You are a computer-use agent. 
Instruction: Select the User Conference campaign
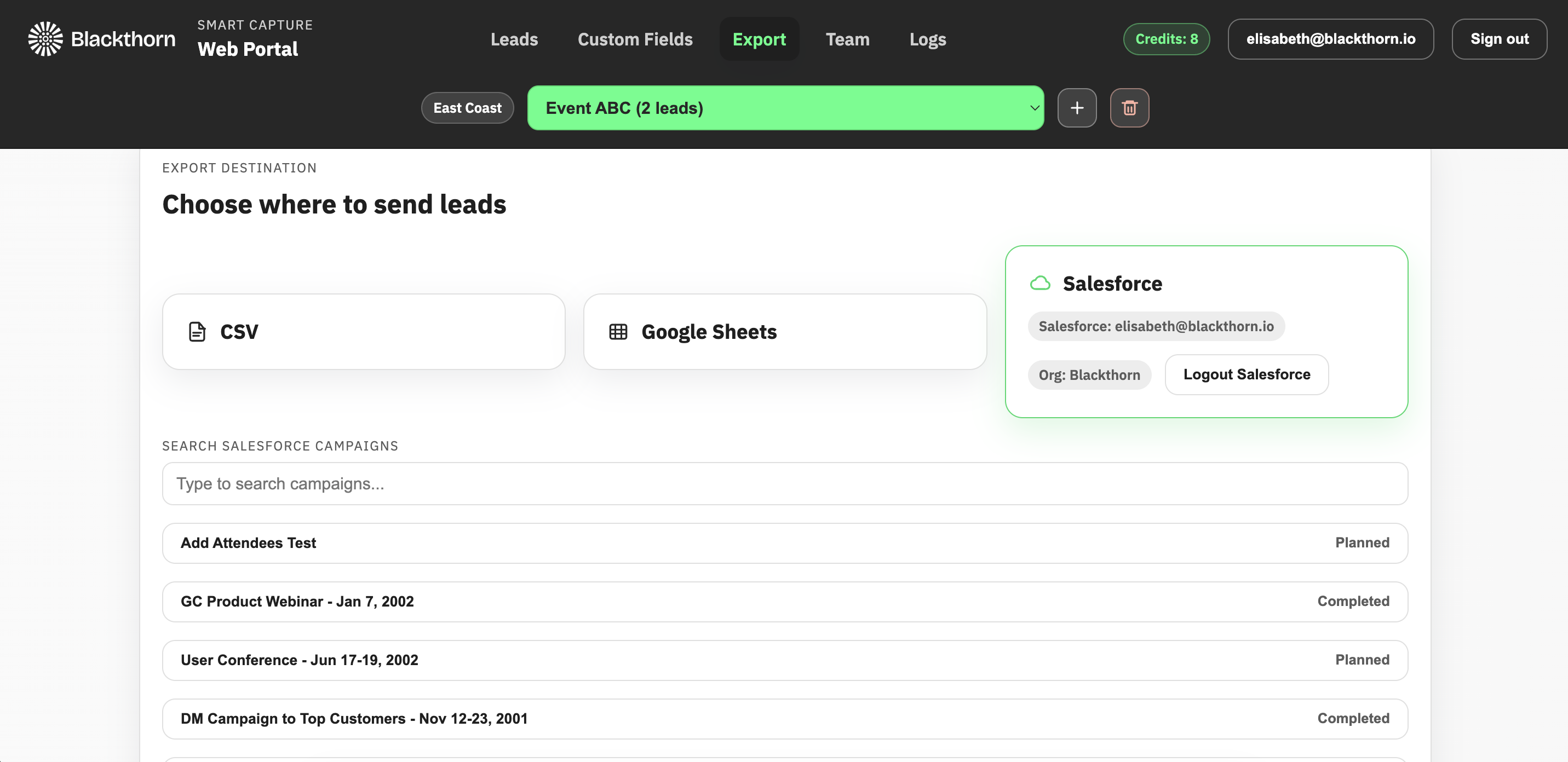(x=785, y=660)
